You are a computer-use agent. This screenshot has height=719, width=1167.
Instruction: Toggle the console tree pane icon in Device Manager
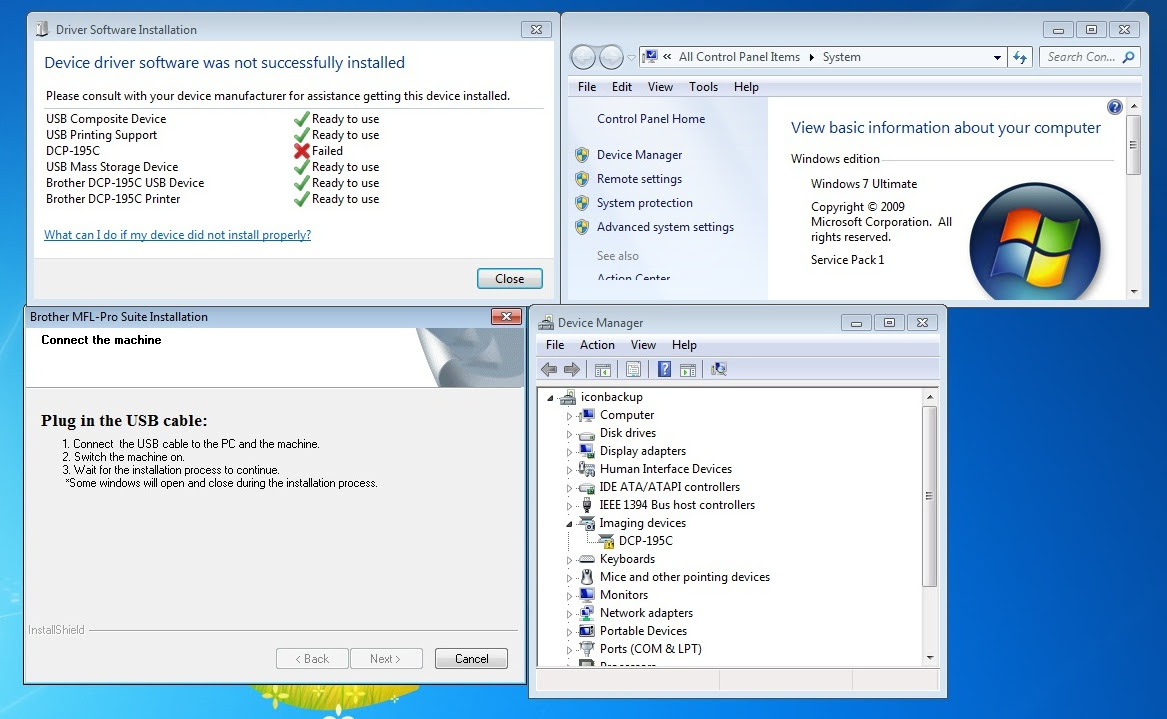(603, 369)
